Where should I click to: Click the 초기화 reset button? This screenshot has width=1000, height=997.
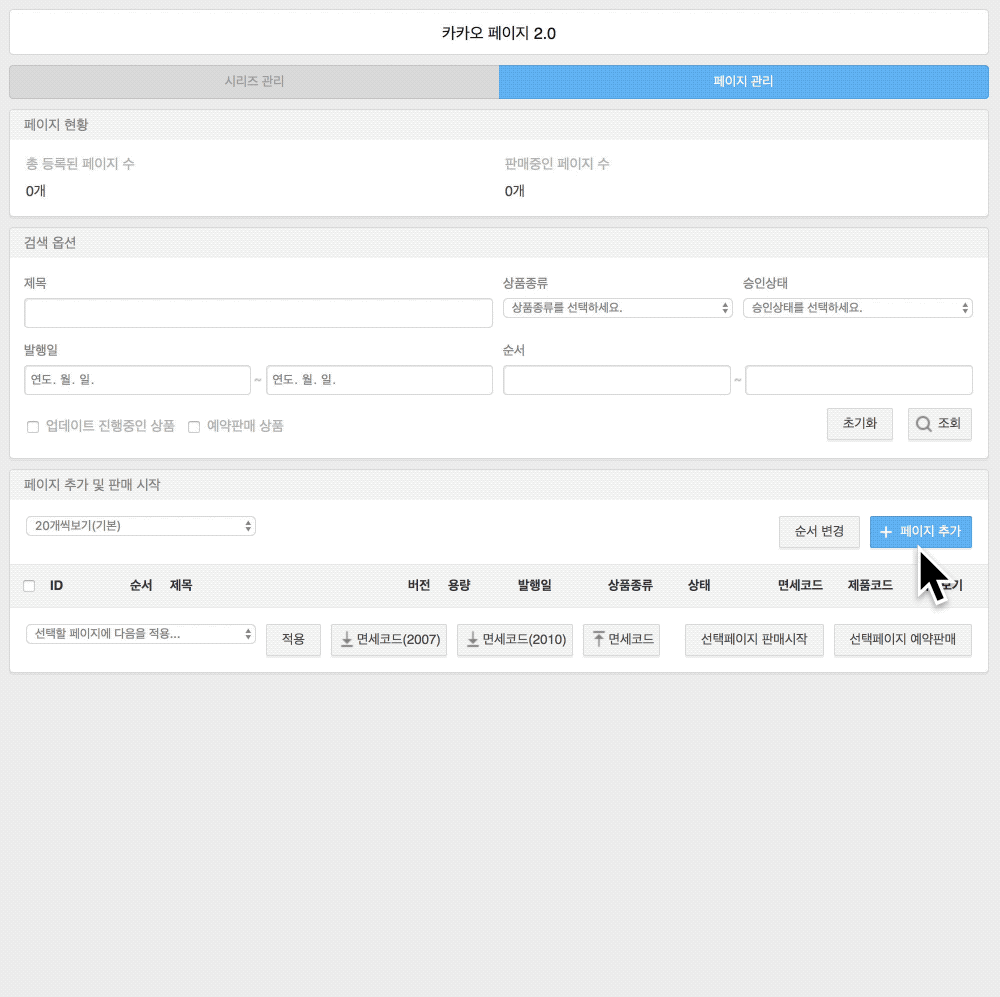coord(860,424)
